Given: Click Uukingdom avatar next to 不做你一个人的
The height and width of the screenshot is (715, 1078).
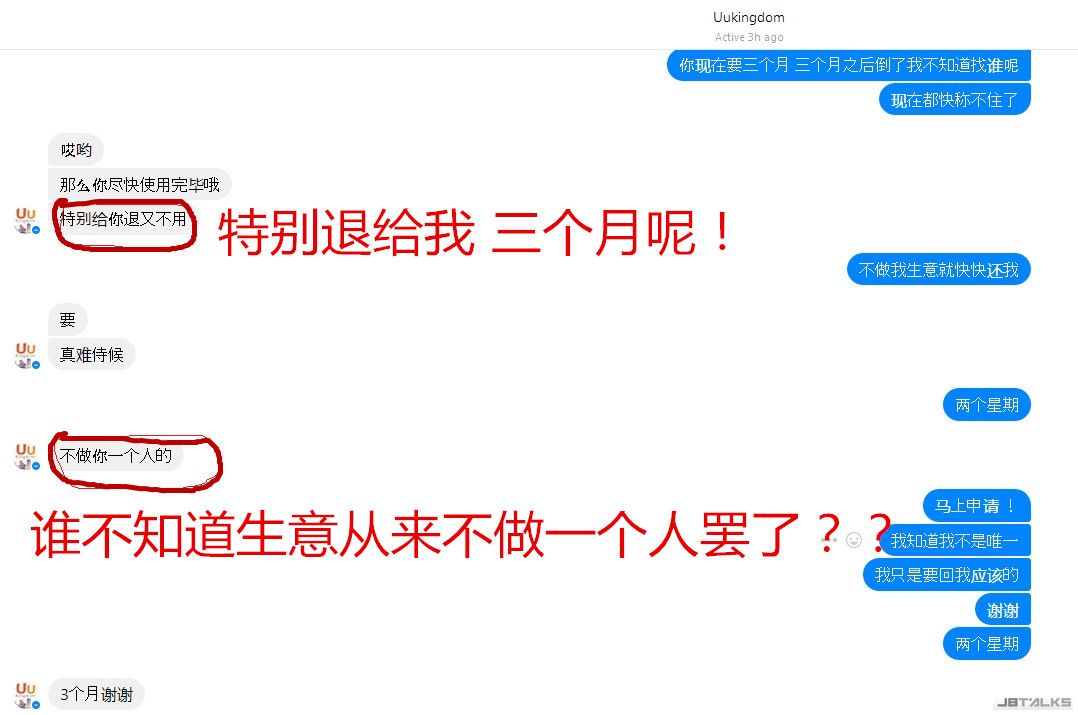Looking at the screenshot, I should [27, 456].
